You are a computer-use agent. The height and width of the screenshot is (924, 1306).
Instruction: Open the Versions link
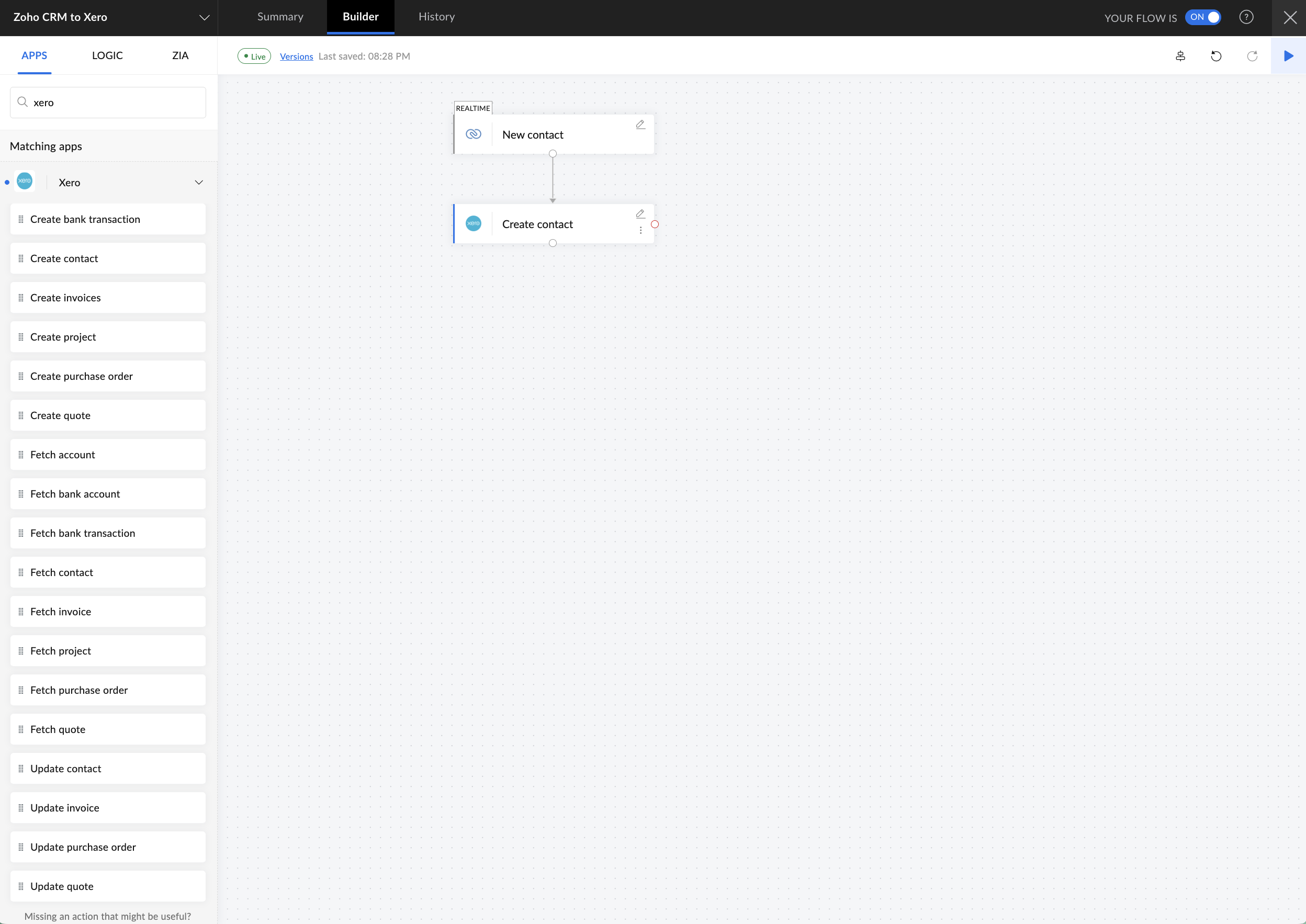pyautogui.click(x=296, y=56)
